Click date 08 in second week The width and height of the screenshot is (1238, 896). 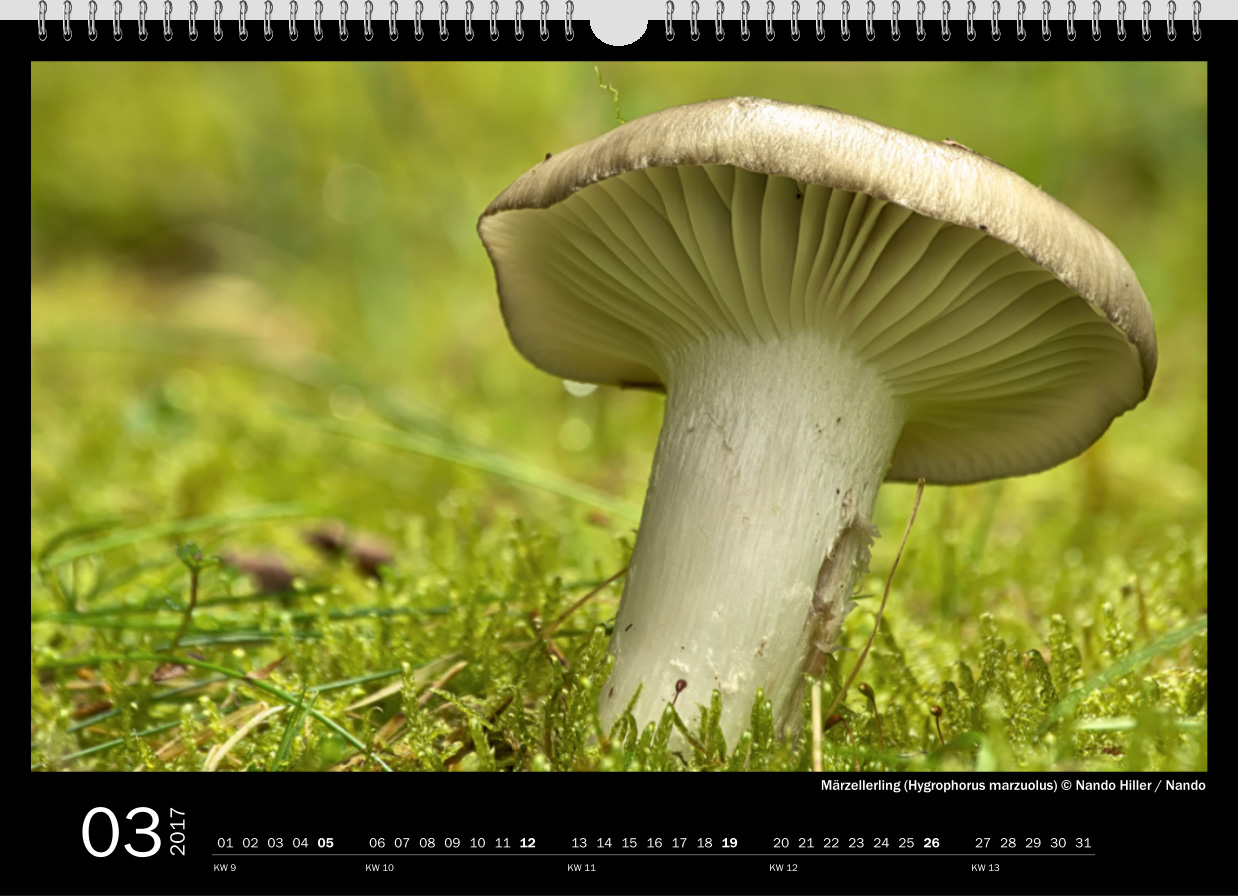point(427,843)
